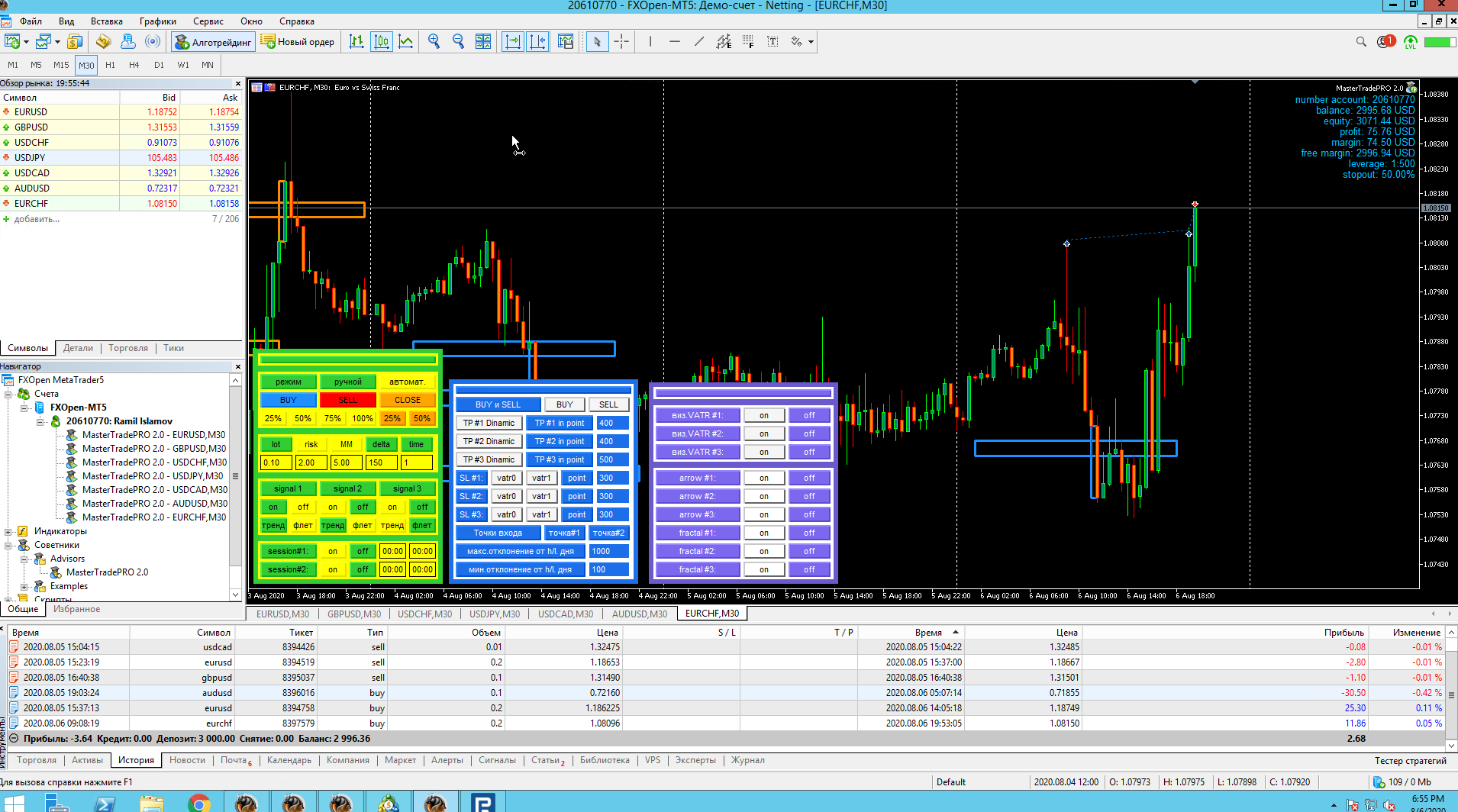Image resolution: width=1458 pixels, height=812 pixels.
Task: Click the точка#1 button
Action: pos(565,533)
